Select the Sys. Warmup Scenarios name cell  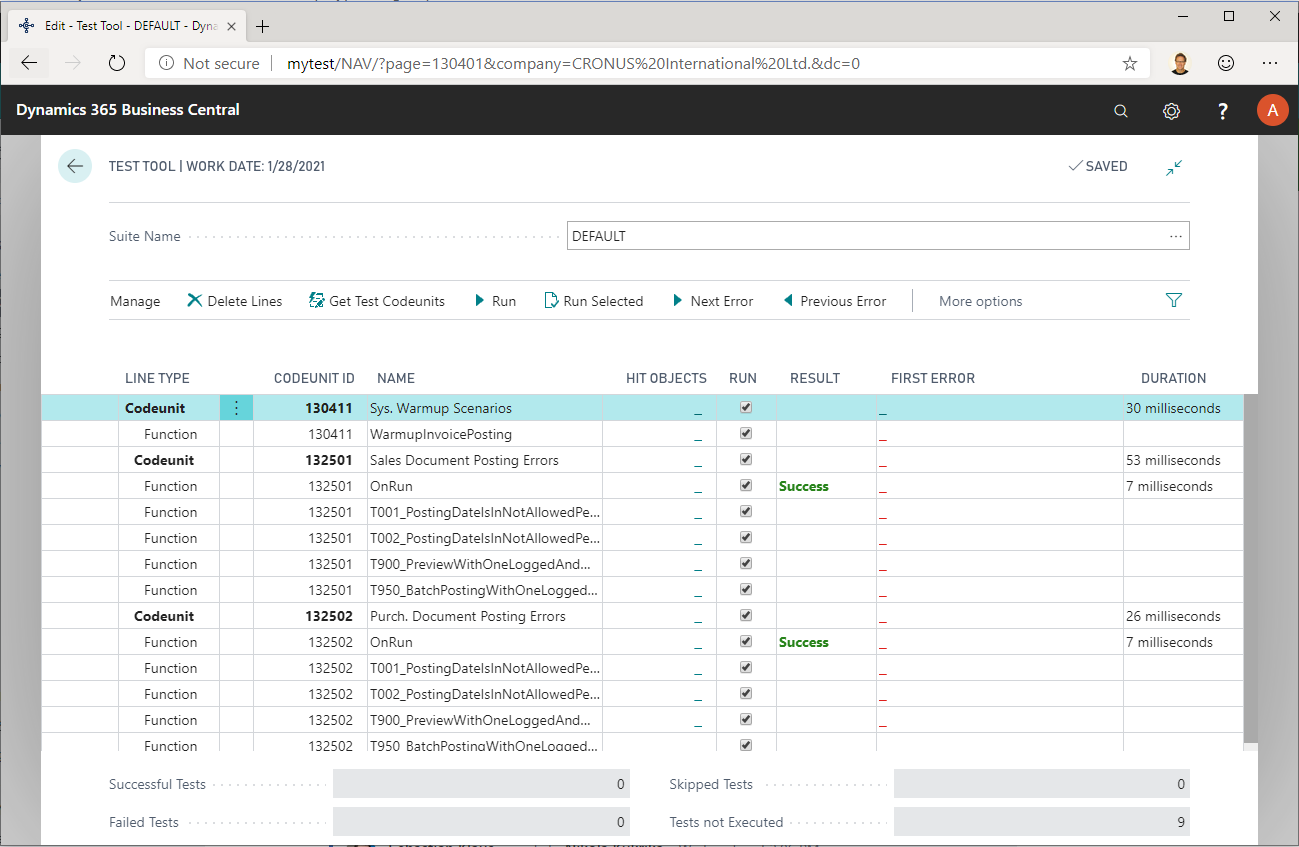pos(485,408)
